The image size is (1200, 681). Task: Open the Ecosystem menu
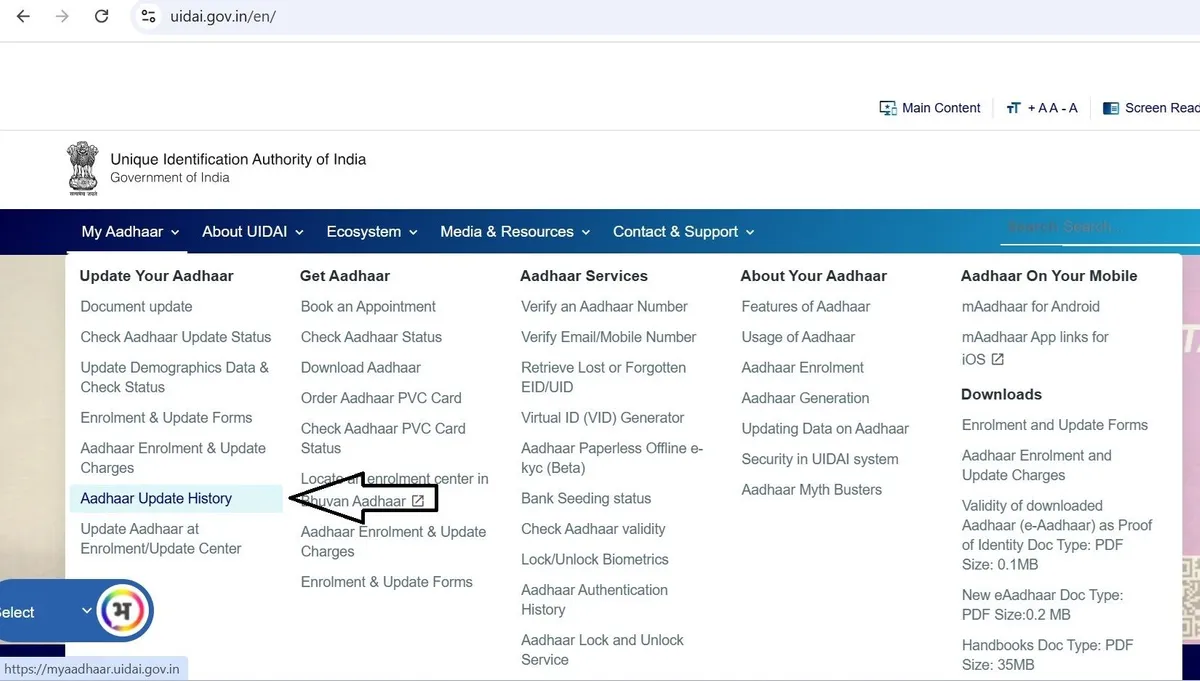pos(372,232)
